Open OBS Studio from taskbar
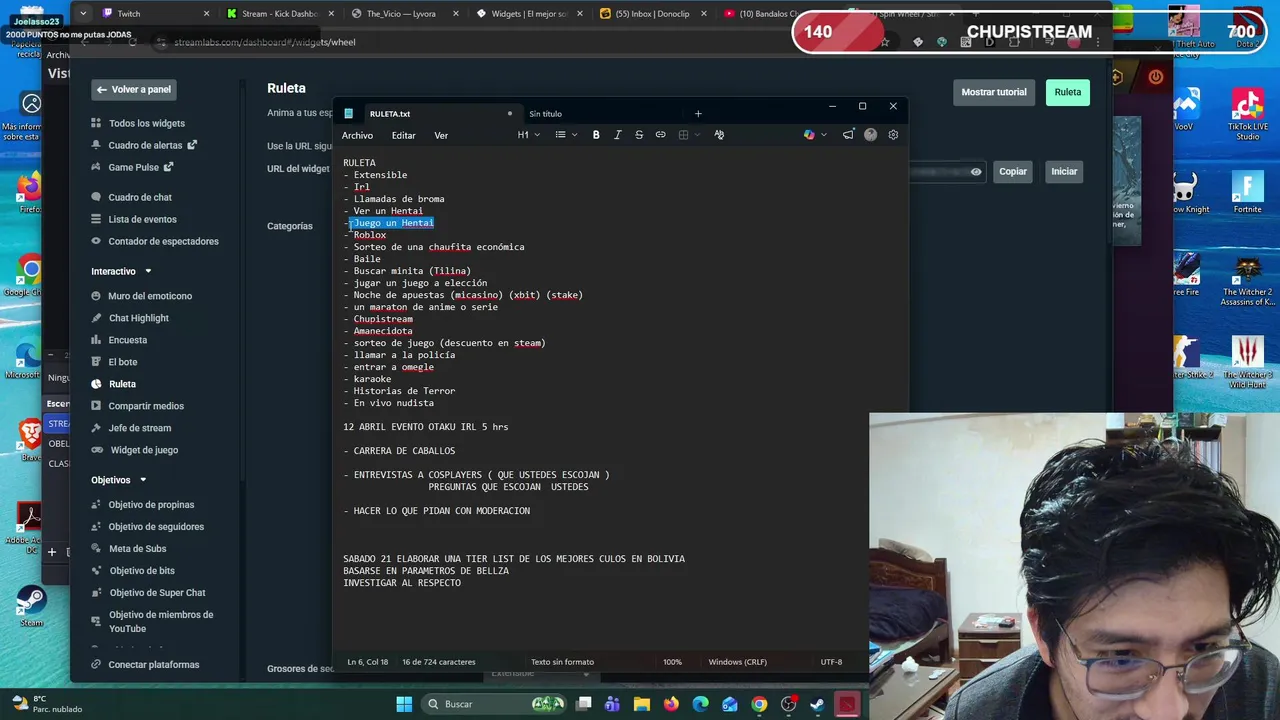This screenshot has height=720, width=1280. point(789,704)
